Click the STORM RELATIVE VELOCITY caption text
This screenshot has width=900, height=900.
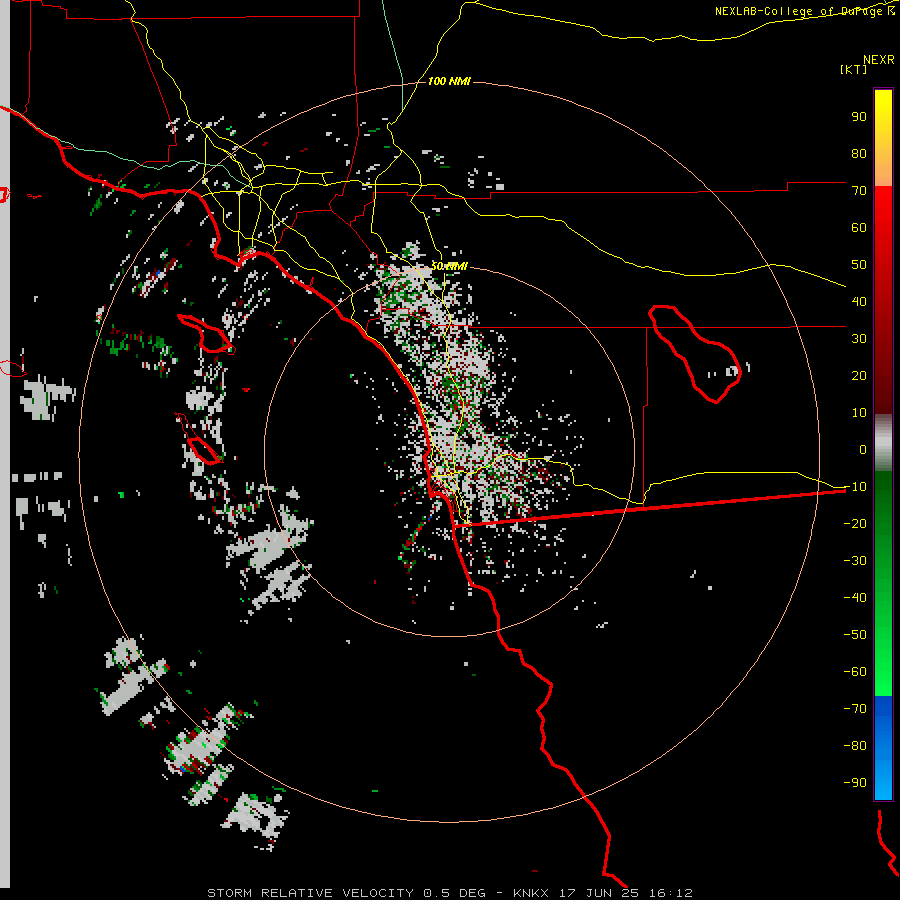tap(311, 893)
